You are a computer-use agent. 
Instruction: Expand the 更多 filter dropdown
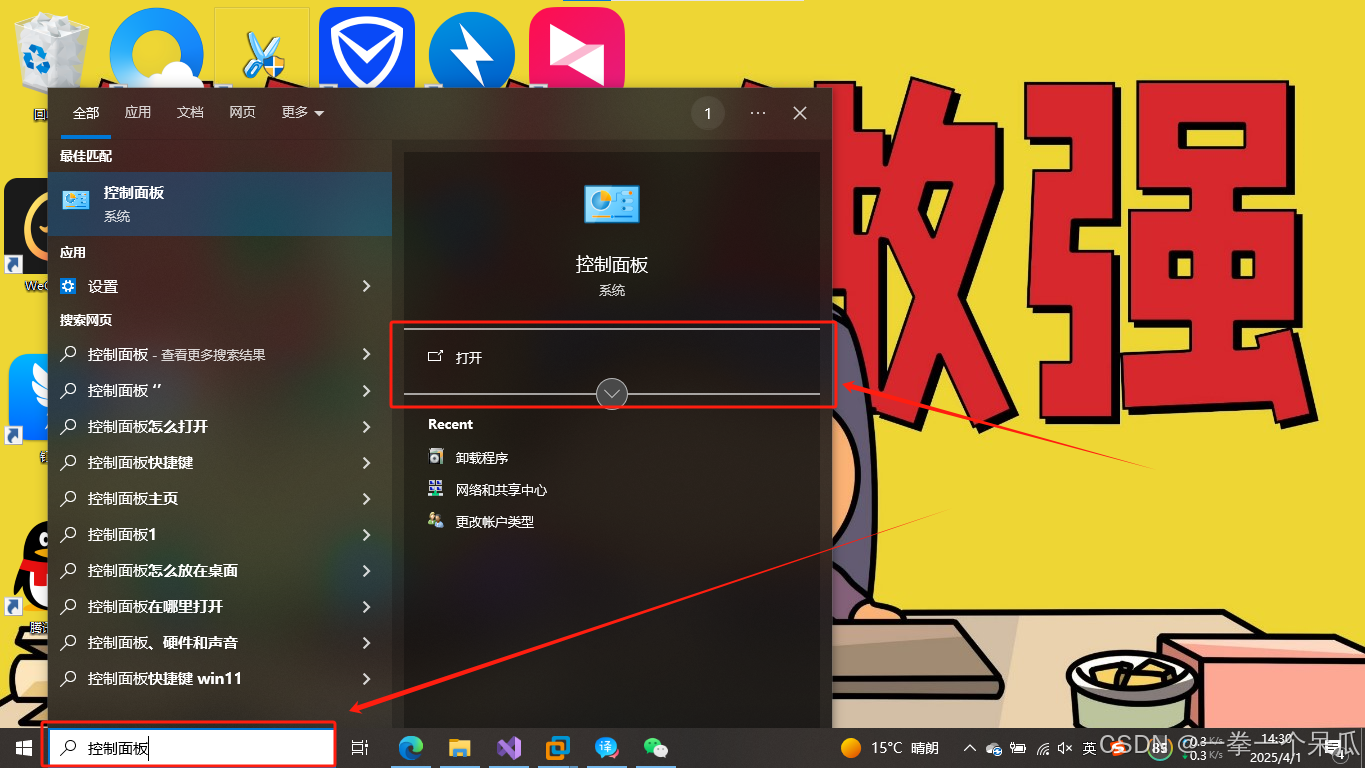click(x=303, y=113)
